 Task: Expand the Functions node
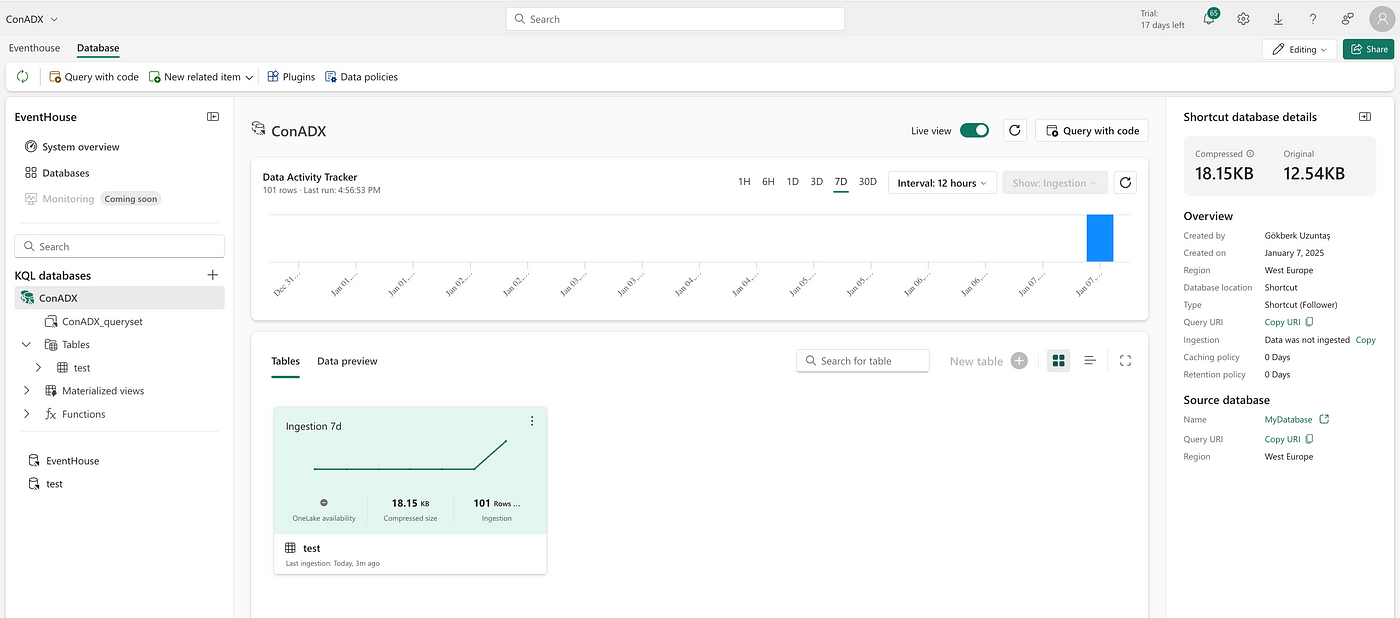(x=26, y=414)
